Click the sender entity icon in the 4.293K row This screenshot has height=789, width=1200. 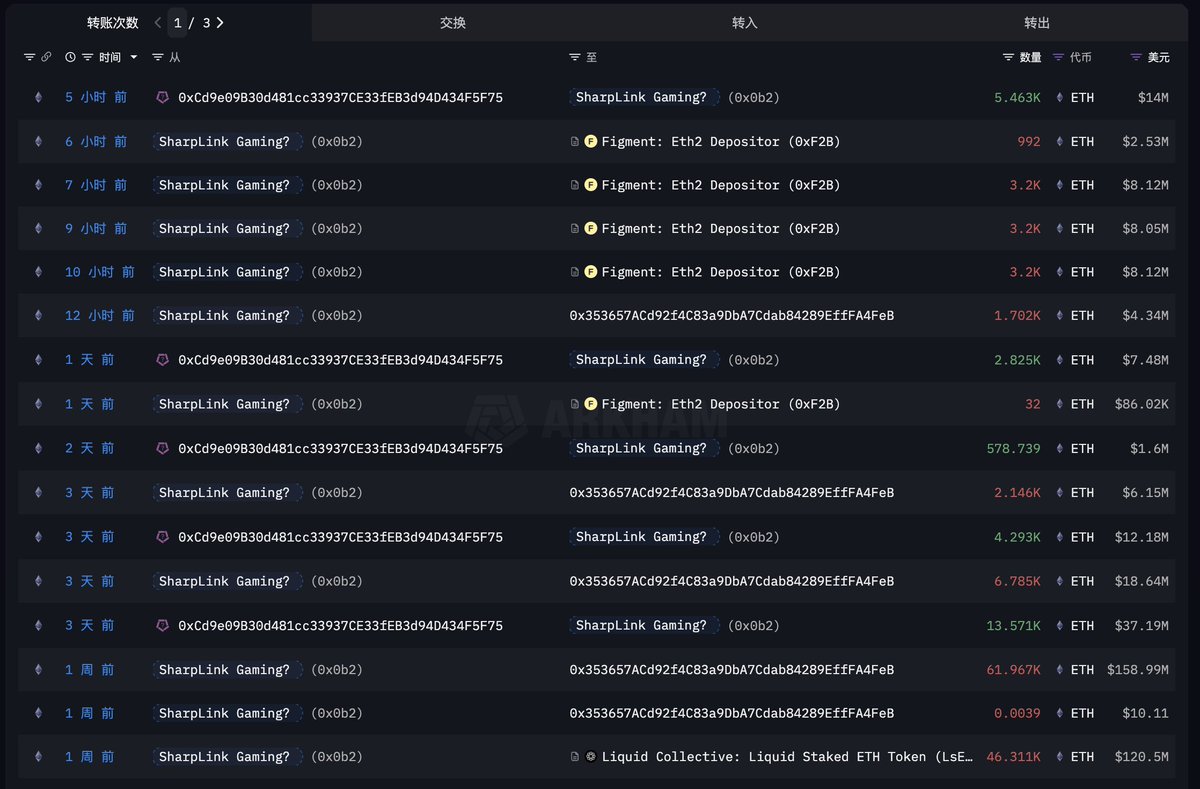(x=163, y=537)
